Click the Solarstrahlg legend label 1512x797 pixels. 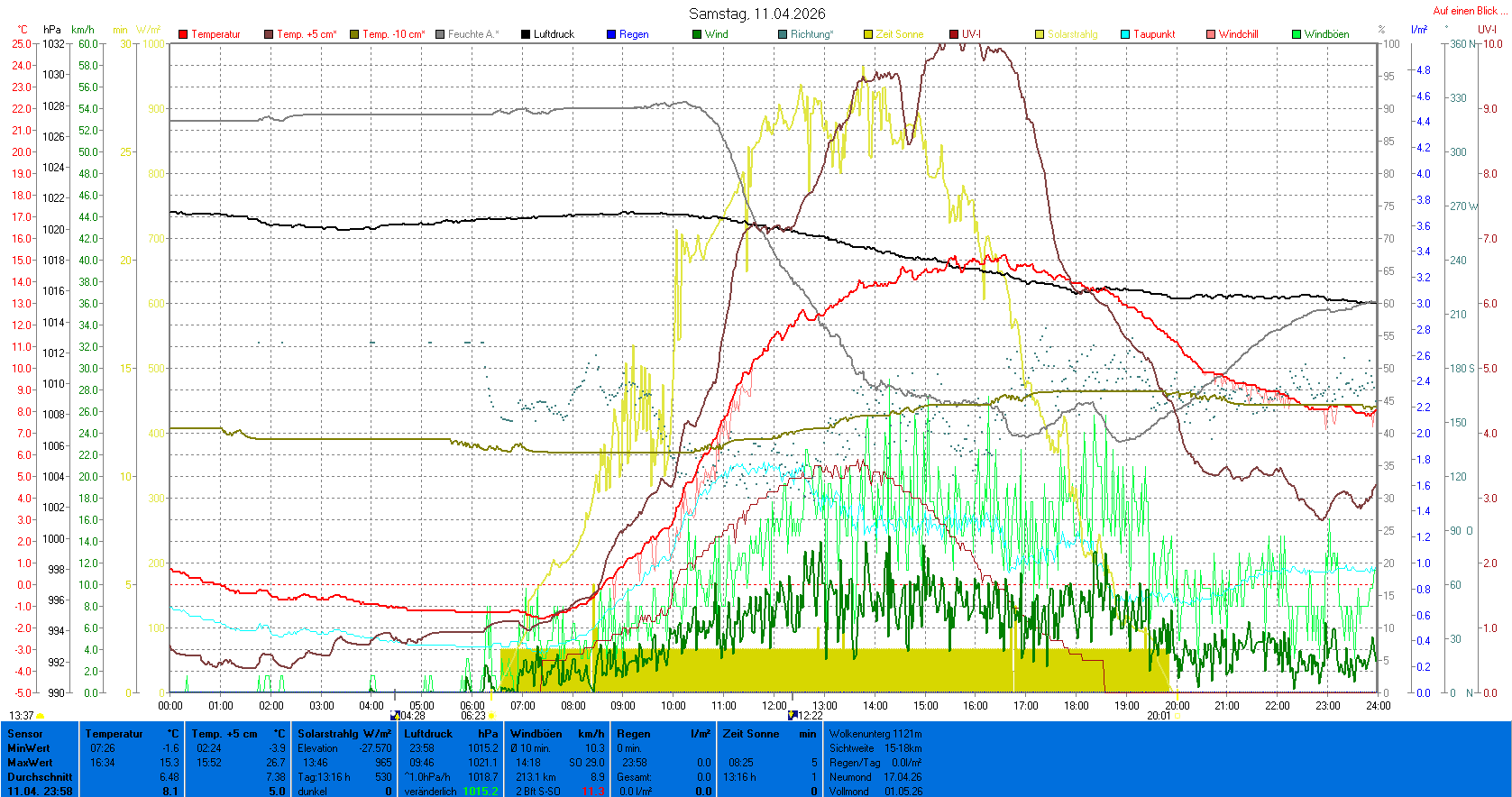click(1072, 34)
